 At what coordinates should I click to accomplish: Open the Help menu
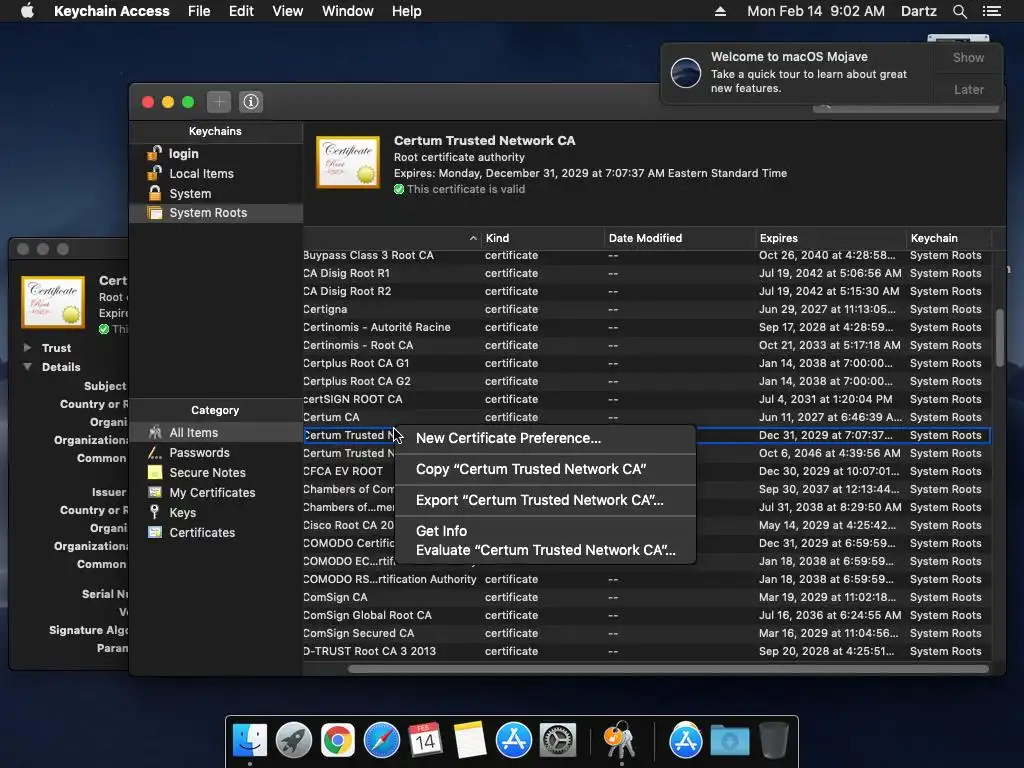point(406,11)
